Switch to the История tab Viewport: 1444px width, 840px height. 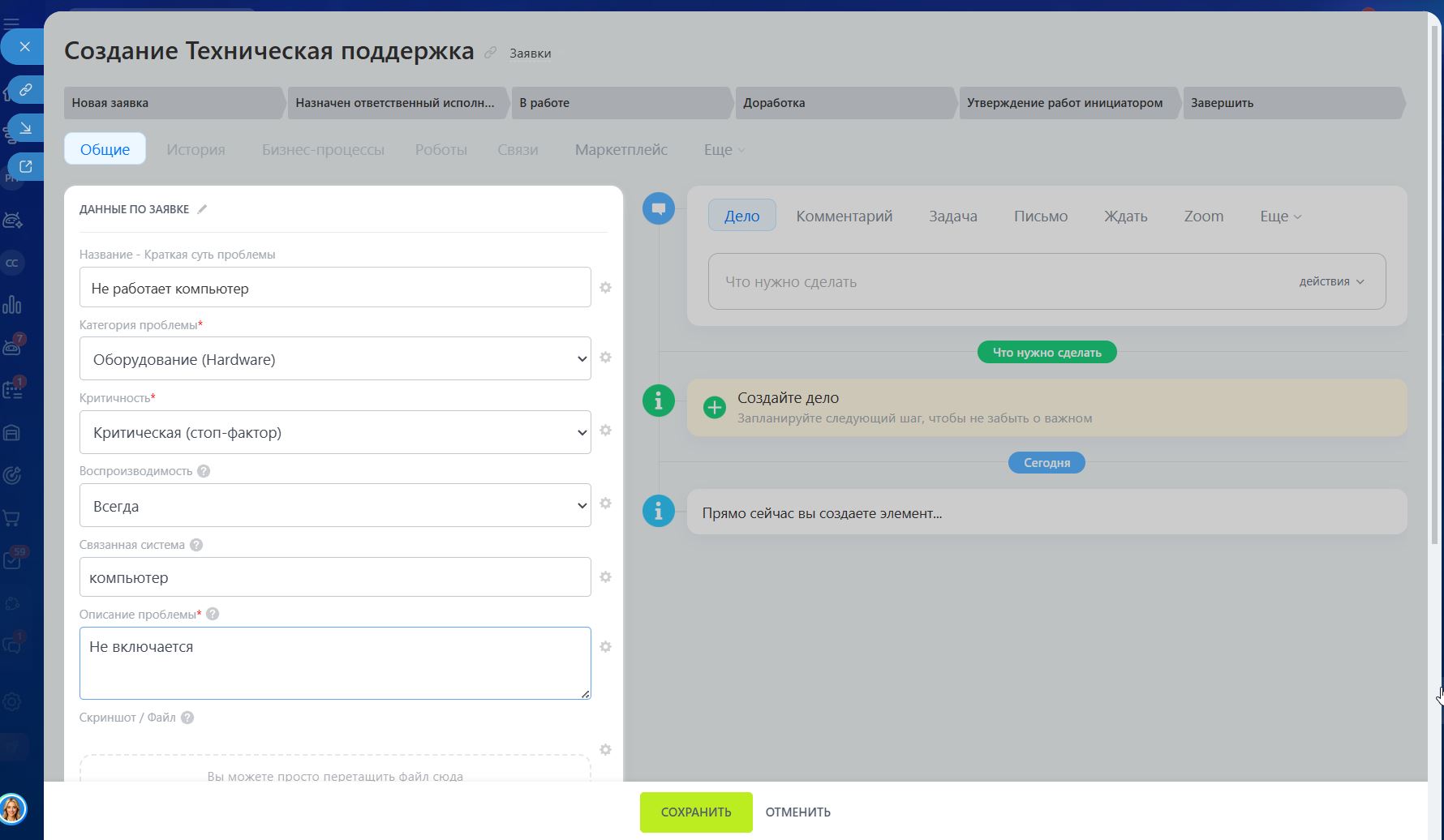pyautogui.click(x=196, y=150)
